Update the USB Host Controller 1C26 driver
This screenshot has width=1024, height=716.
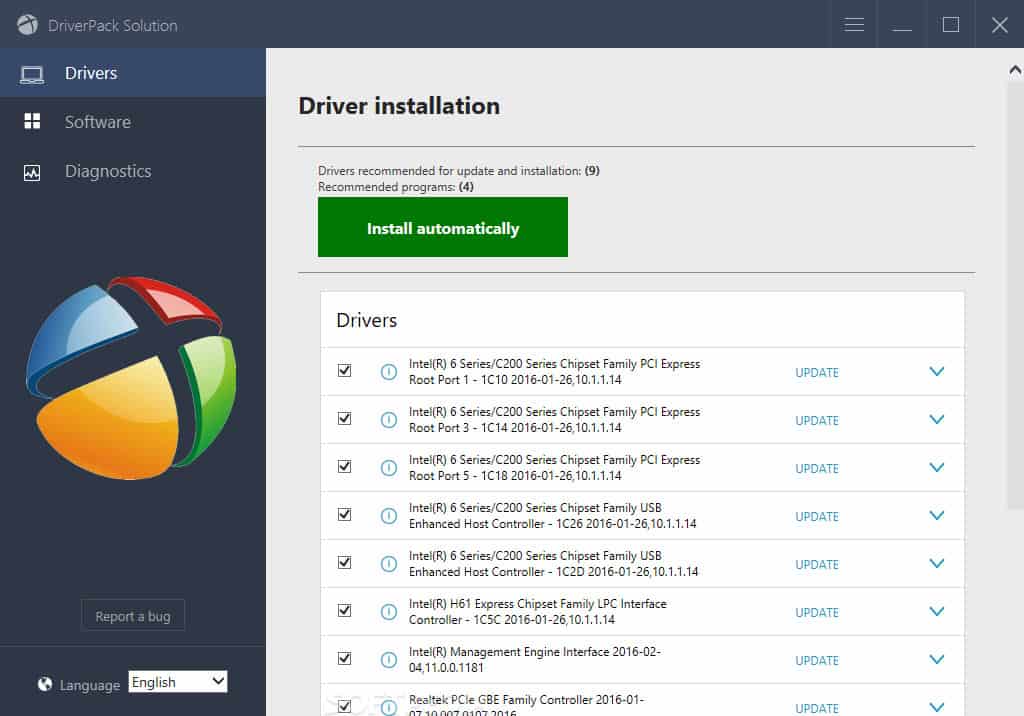click(817, 517)
